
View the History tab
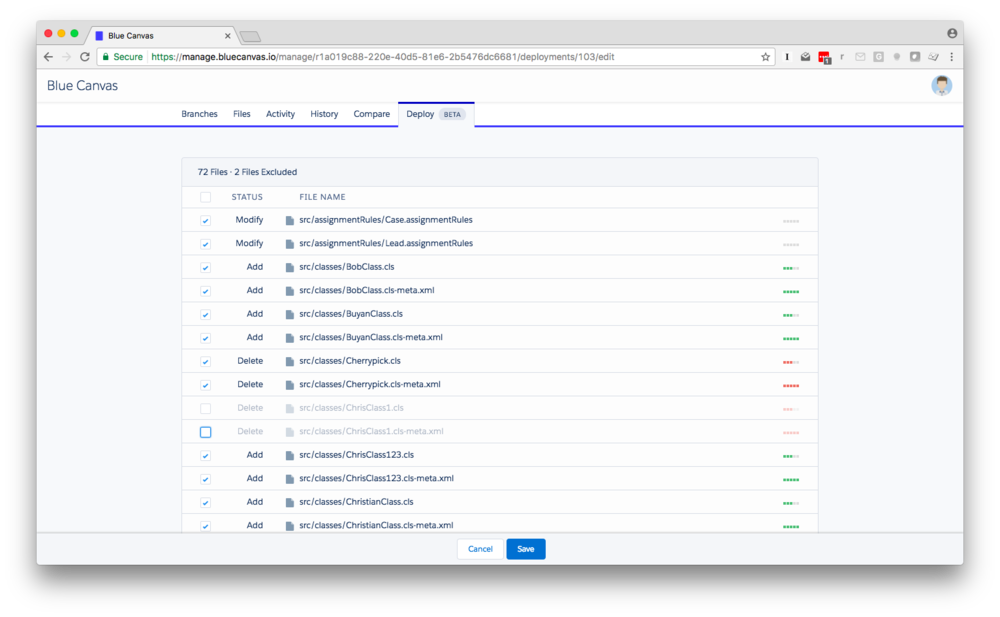click(x=324, y=114)
